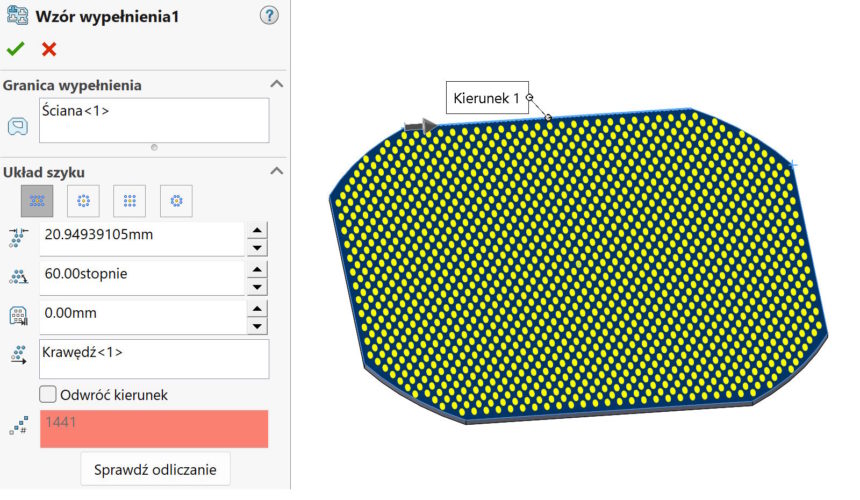Choose the circular pattern layout
The image size is (860, 500).
(x=83, y=201)
